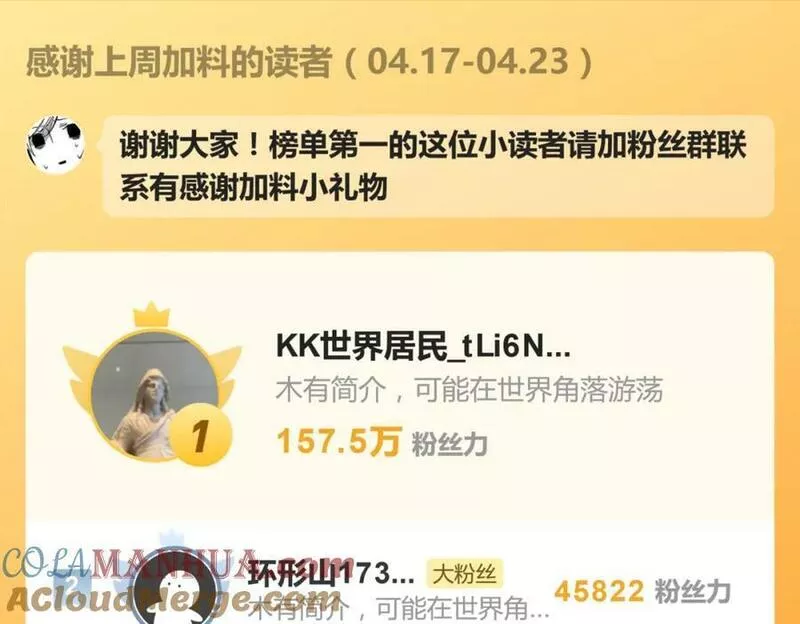Click the date range 04.17-04.23

(x=468, y=62)
